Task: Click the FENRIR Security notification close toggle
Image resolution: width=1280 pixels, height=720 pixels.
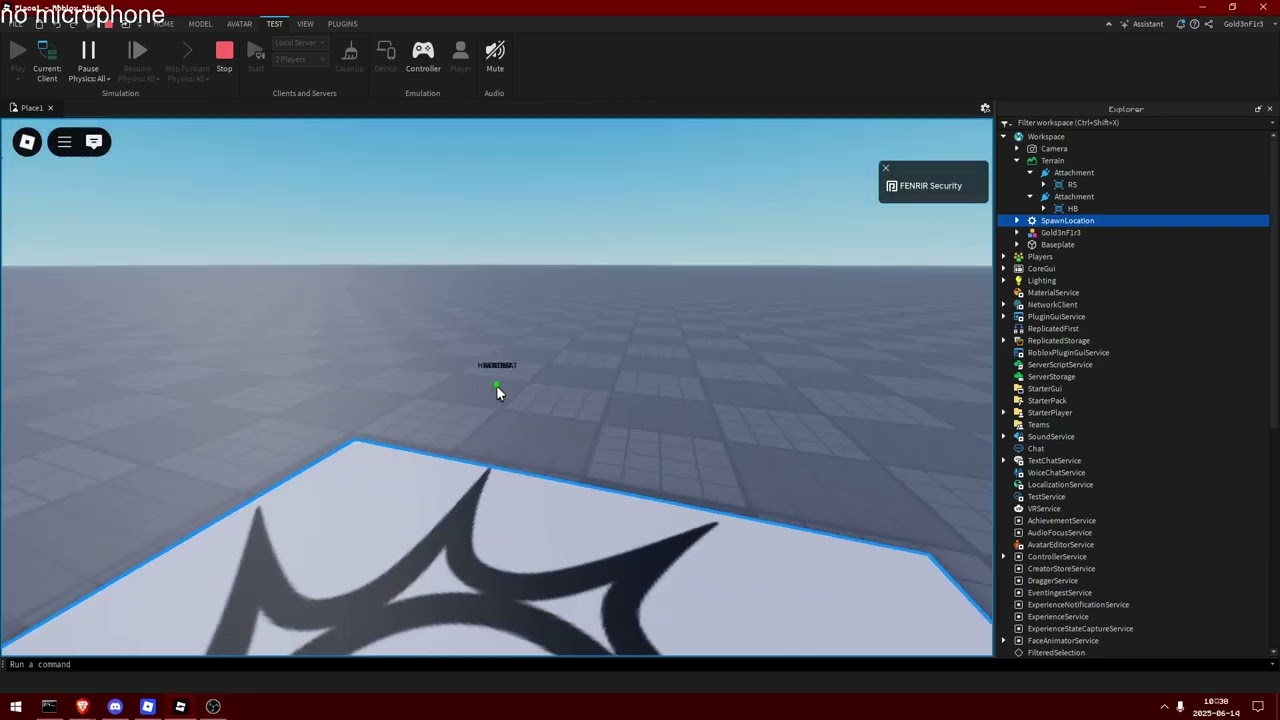Action: point(885,168)
